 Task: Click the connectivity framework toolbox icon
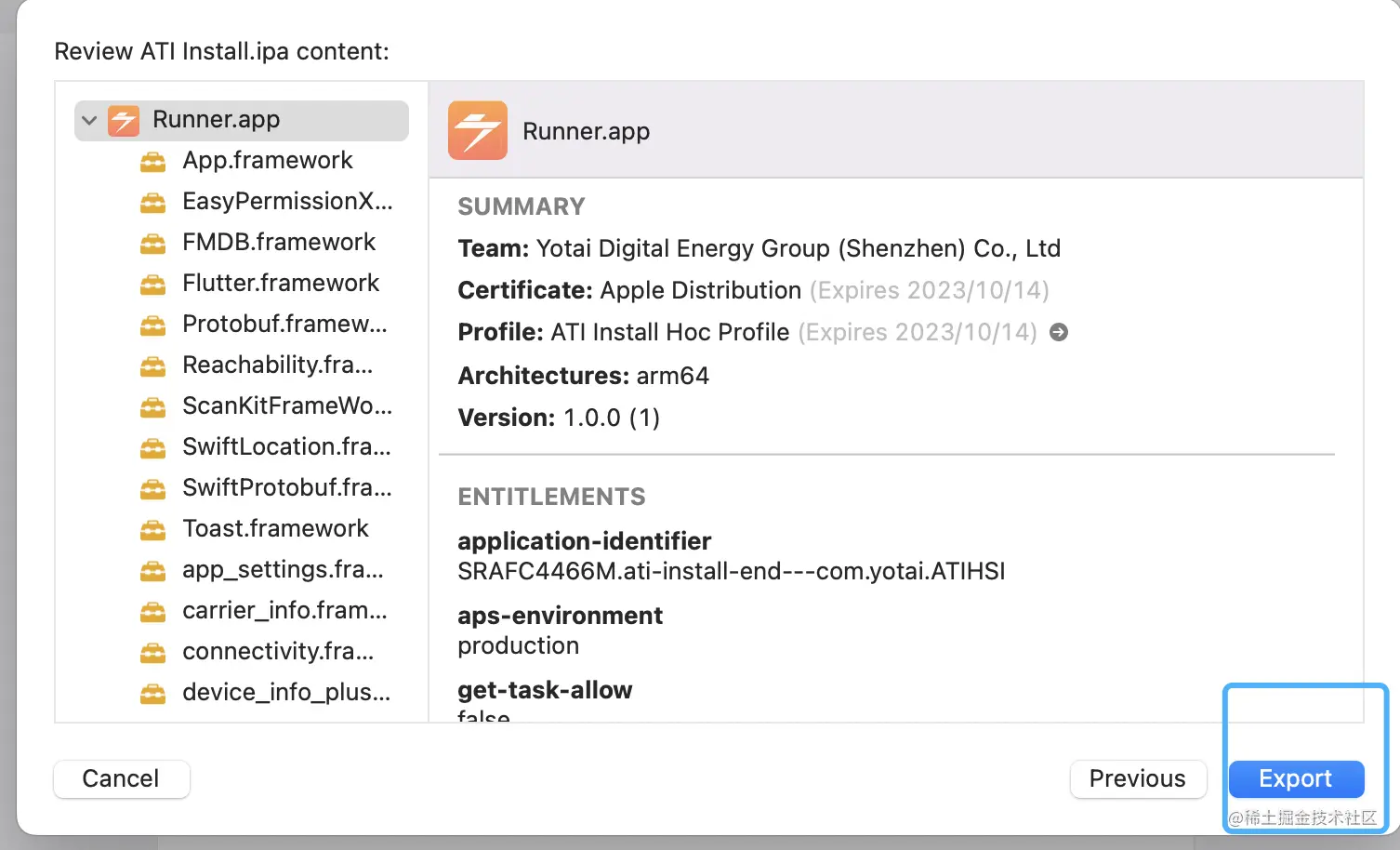152,653
